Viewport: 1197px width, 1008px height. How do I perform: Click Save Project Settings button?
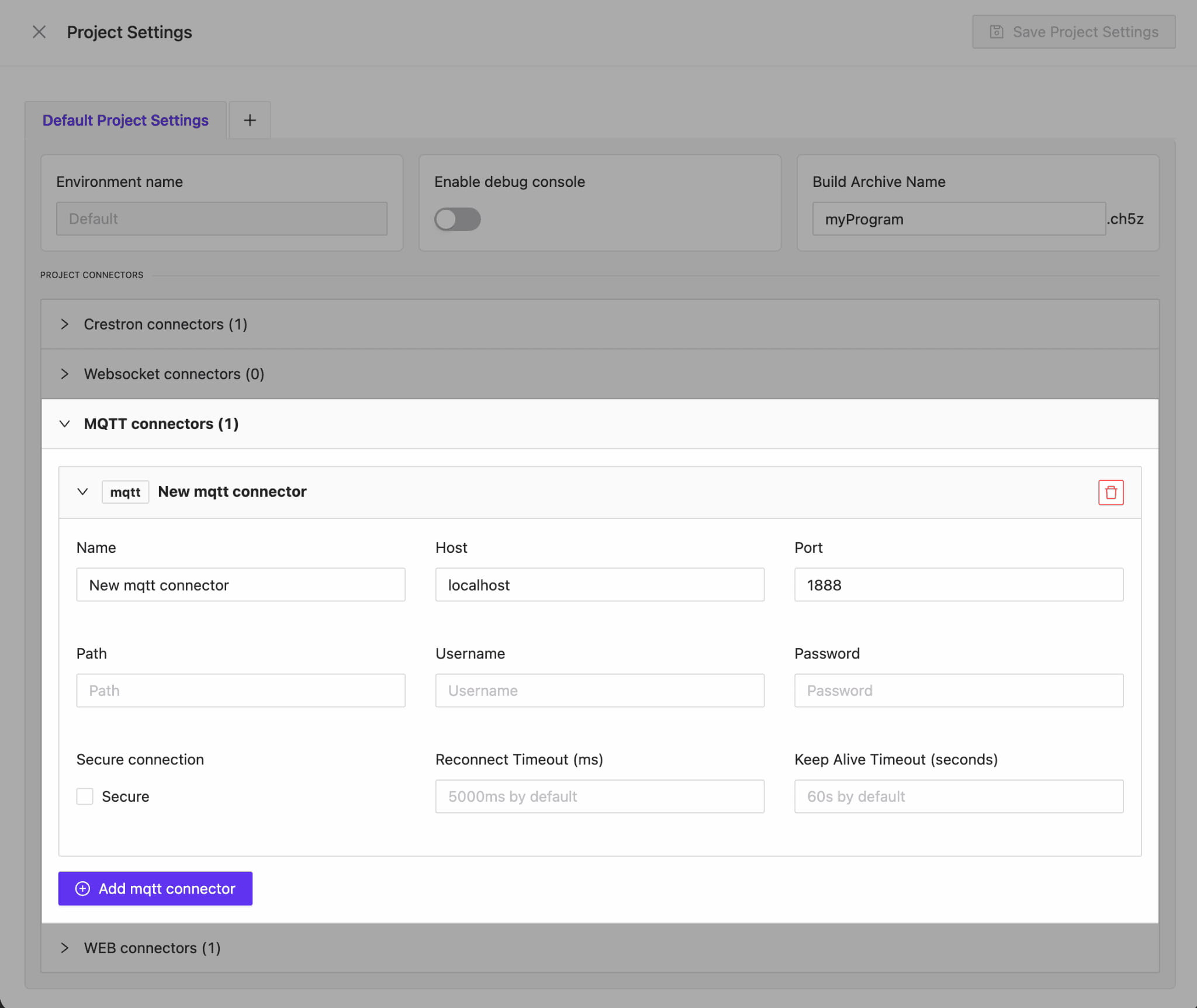point(1074,32)
